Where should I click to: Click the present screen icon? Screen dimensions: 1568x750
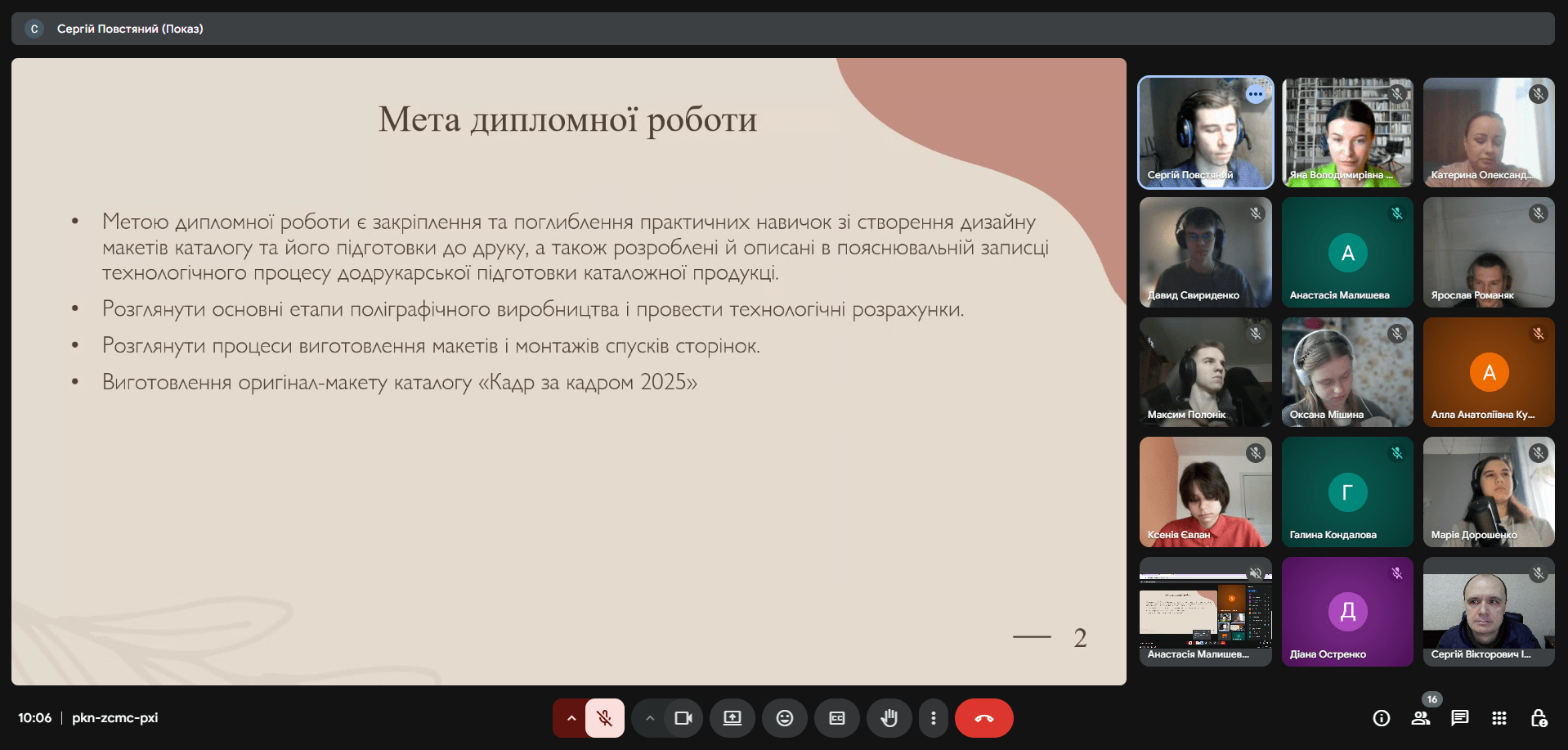pyautogui.click(x=732, y=718)
